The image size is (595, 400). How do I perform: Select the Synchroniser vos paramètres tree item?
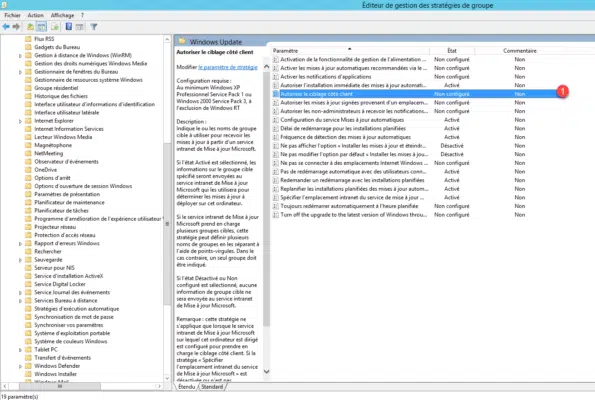pos(68,325)
